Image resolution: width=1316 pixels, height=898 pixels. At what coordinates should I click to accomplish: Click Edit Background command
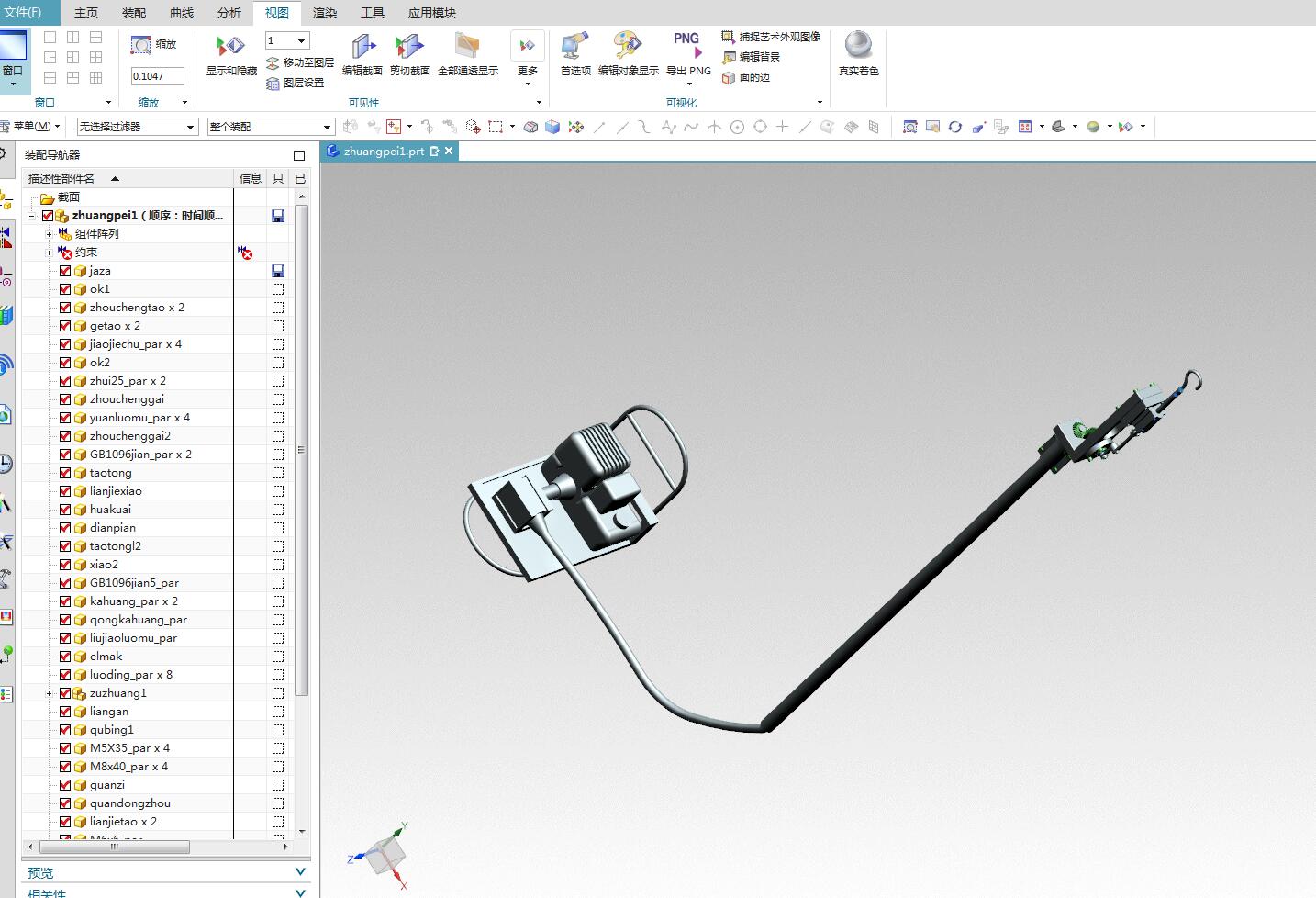751,57
